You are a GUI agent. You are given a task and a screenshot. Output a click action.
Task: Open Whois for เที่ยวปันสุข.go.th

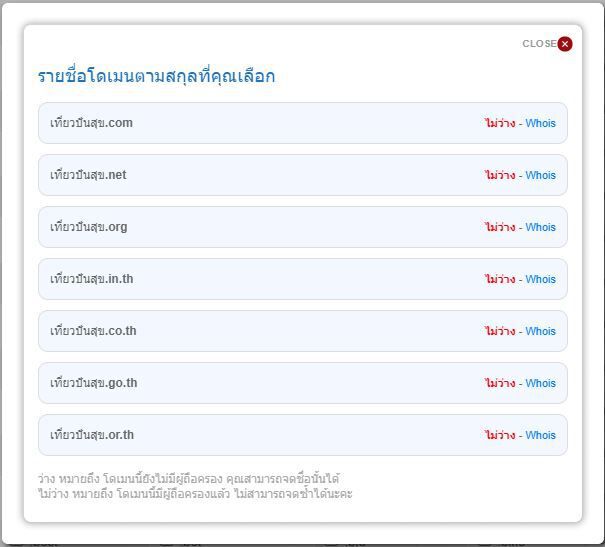click(541, 383)
